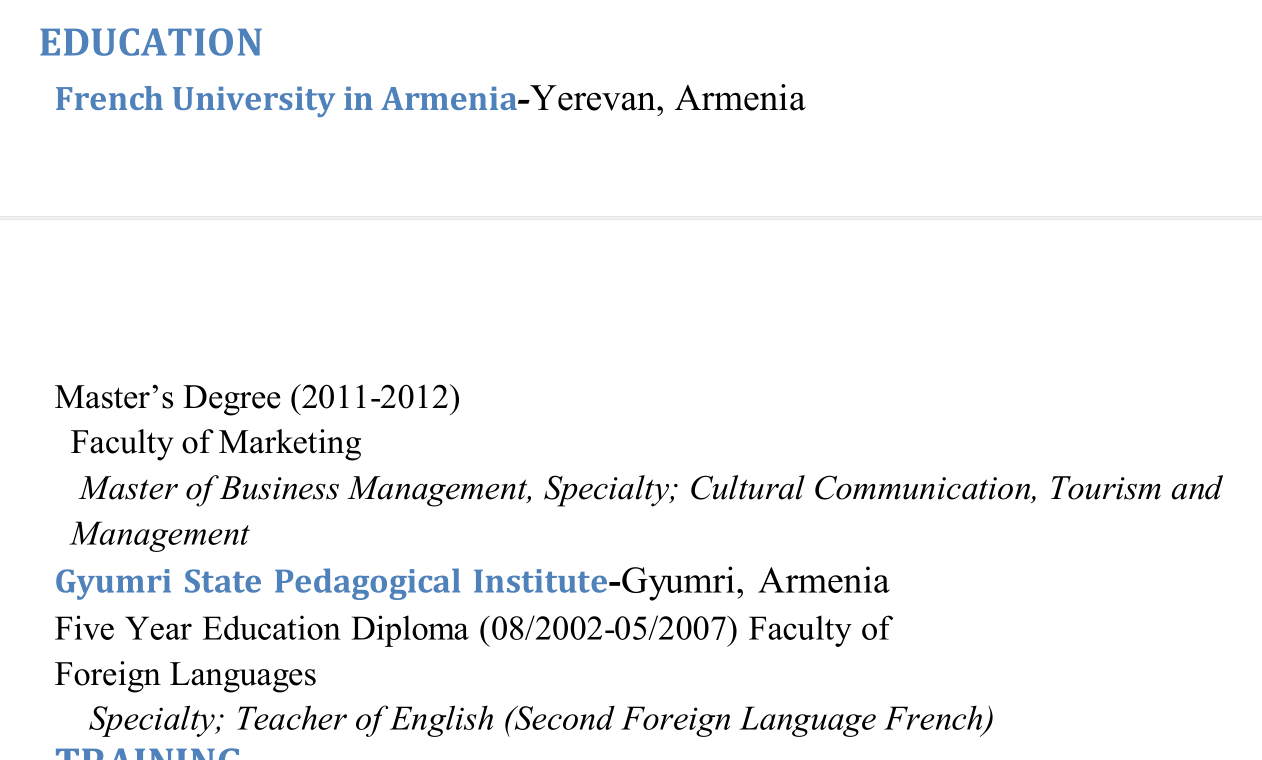This screenshot has height=760, width=1262.
Task: Click the blue Gyumri State Pedagogical Institute heading
Action: pos(331,581)
